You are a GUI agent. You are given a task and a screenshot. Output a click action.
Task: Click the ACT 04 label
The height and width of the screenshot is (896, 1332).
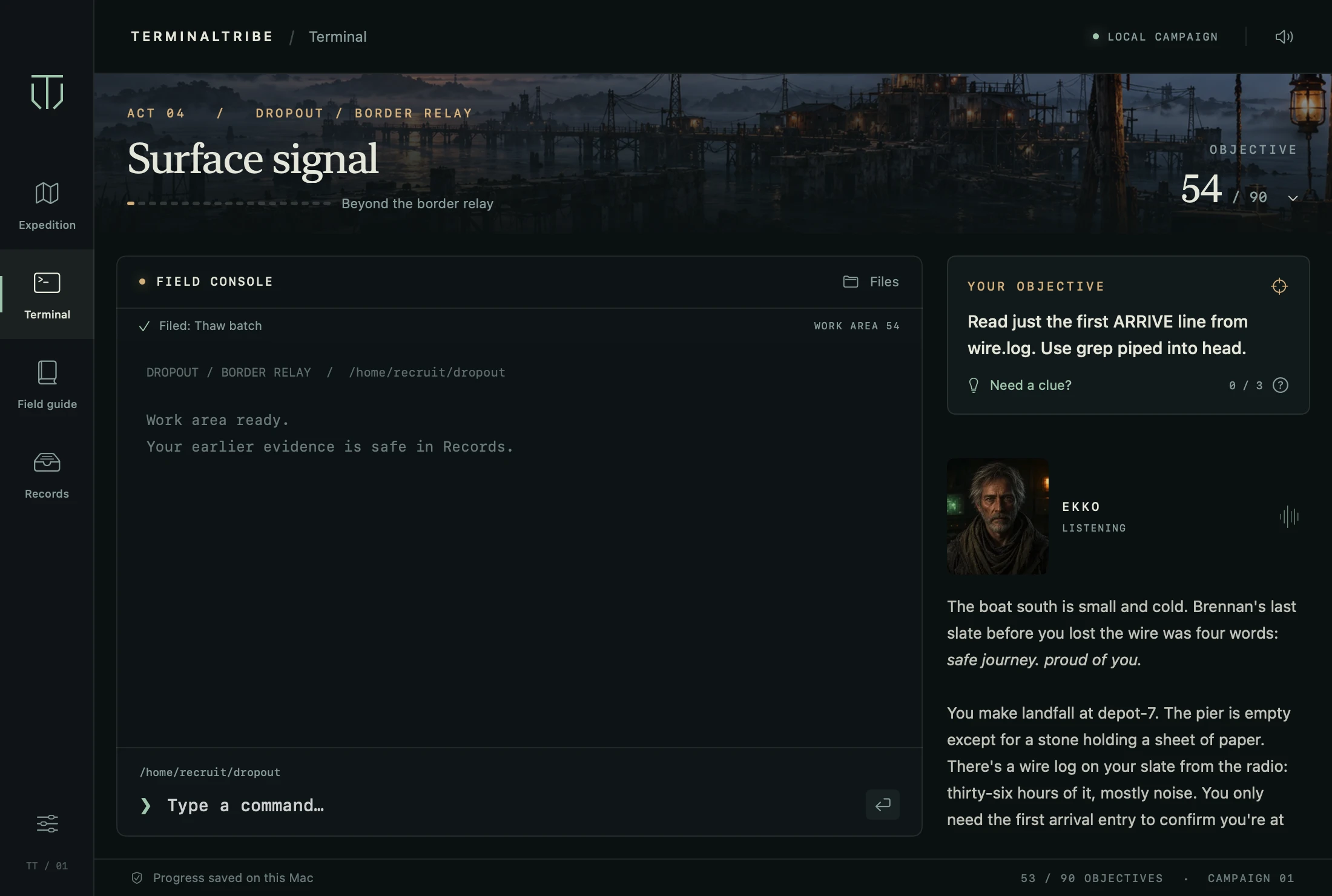(x=156, y=113)
